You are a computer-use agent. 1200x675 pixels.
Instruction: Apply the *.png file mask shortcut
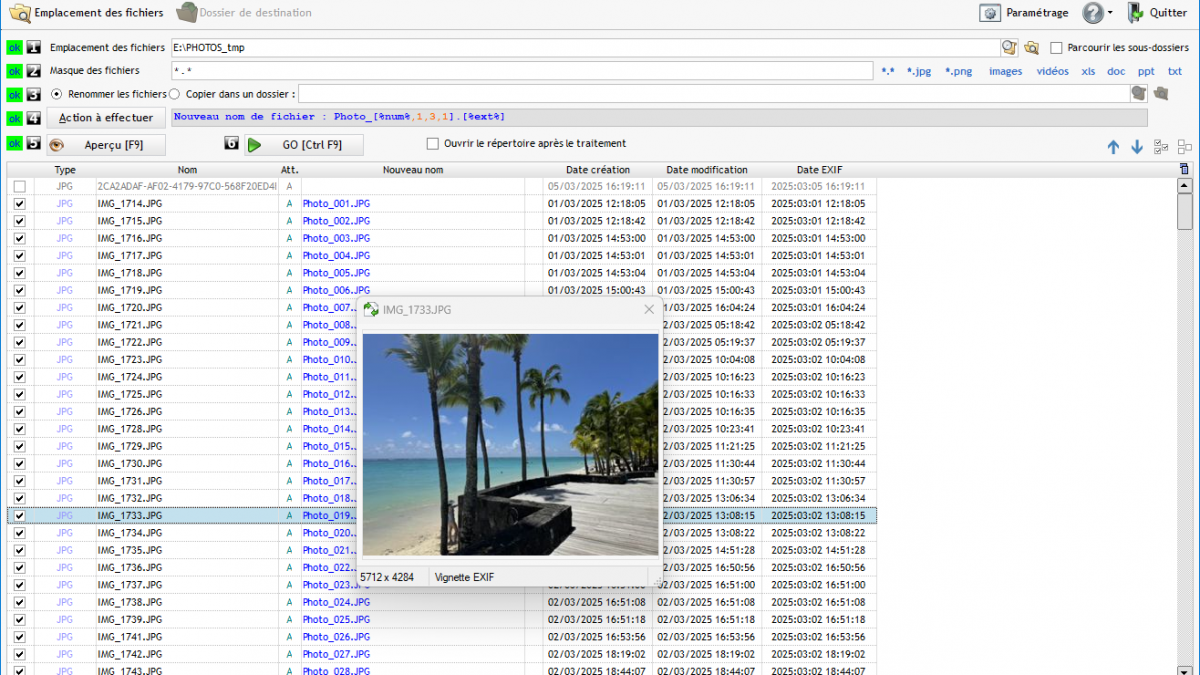pos(958,71)
